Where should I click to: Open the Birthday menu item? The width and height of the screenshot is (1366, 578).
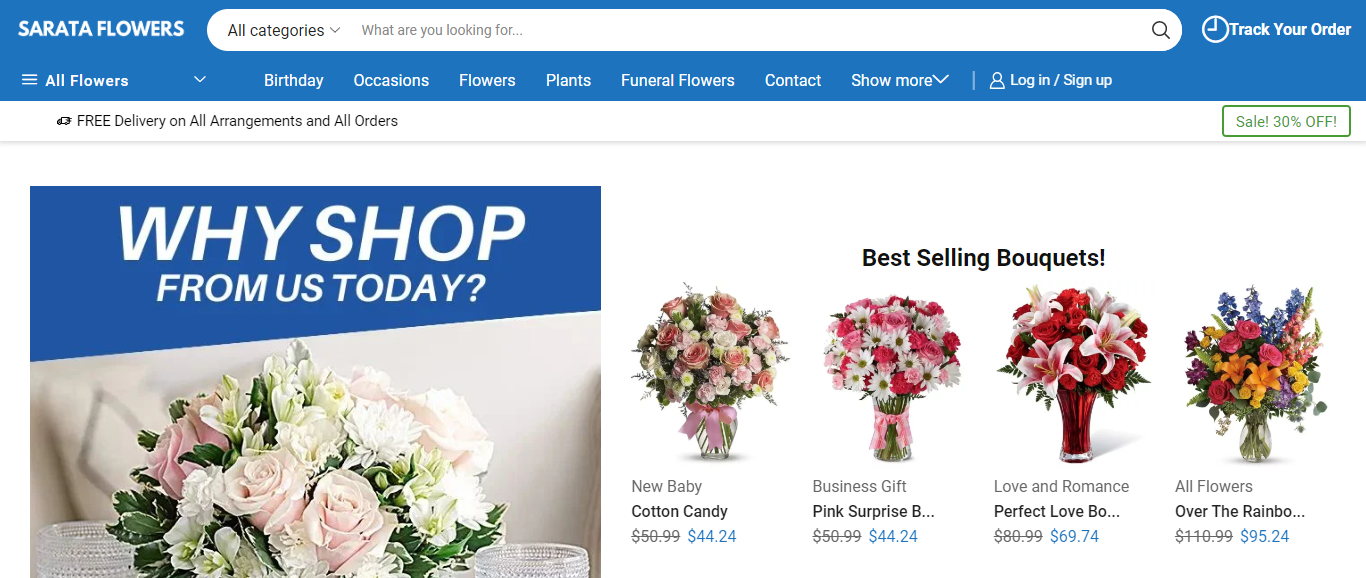294,80
